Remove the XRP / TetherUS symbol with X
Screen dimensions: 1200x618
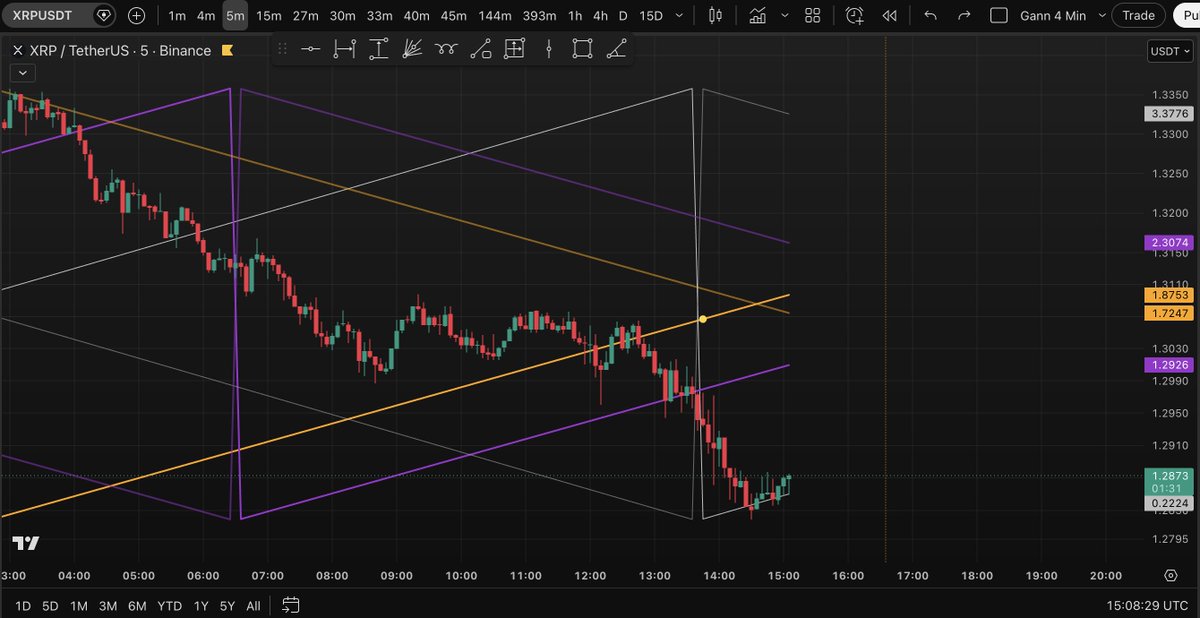click(x=17, y=50)
